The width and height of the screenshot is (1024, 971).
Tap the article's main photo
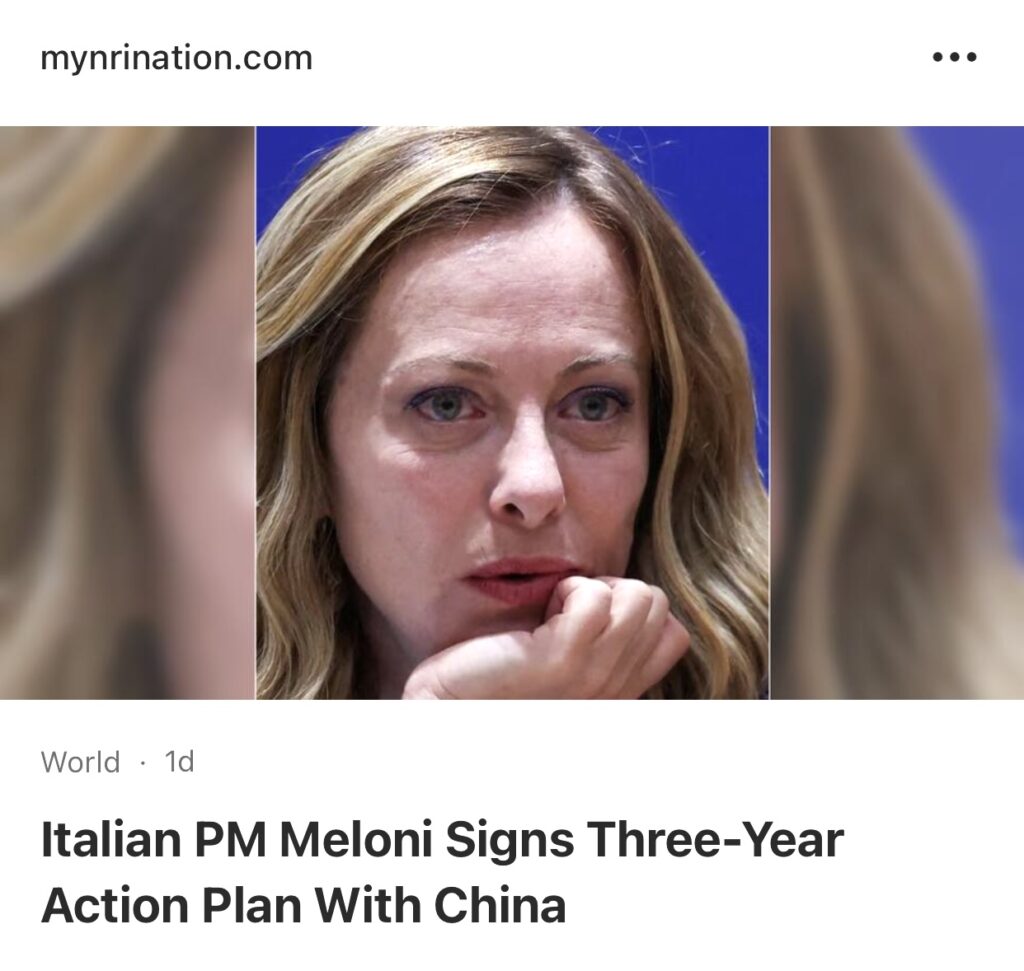512,412
